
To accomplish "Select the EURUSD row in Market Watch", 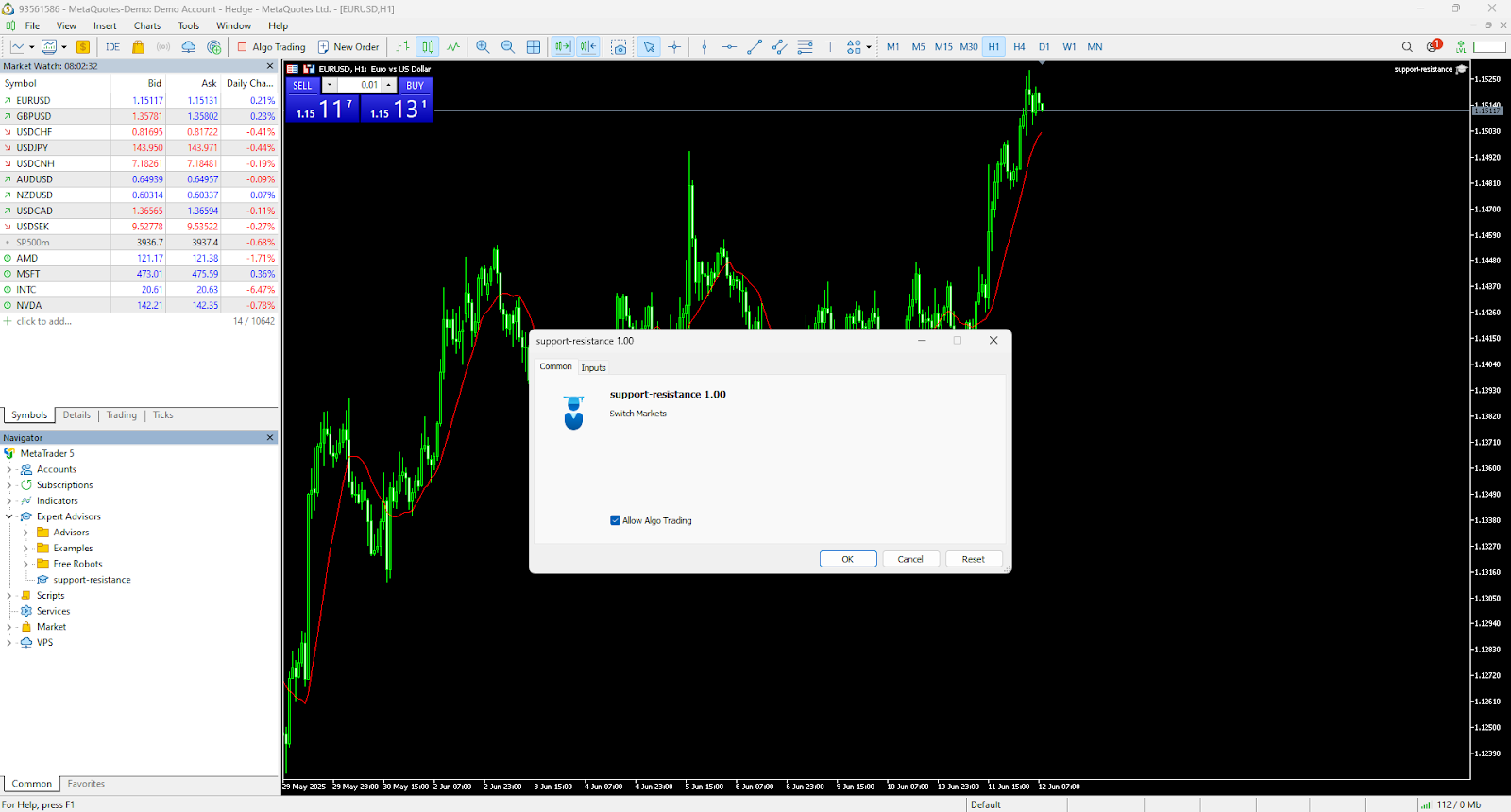I will (140, 100).
